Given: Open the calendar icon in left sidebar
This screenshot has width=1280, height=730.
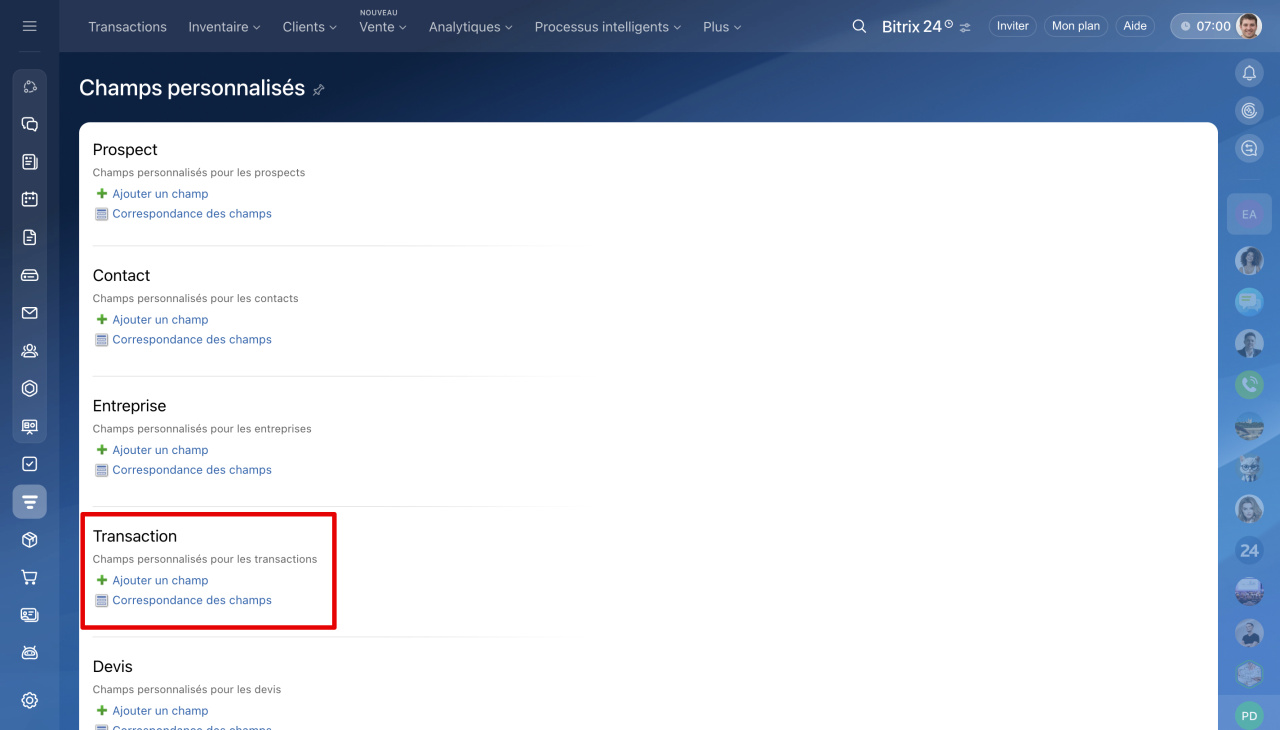Looking at the screenshot, I should click(29, 199).
